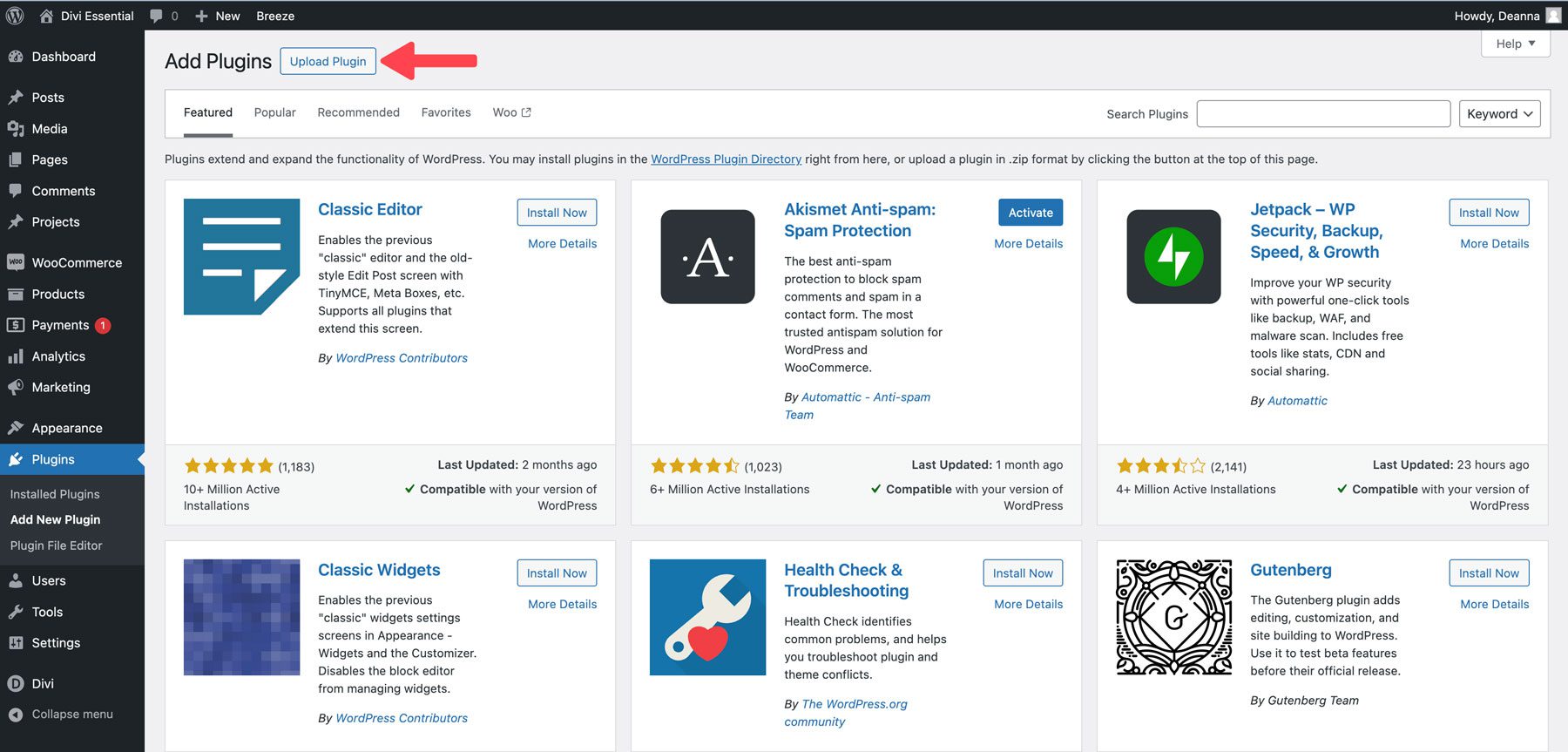Screen dimensions: 1568x752
Task: Open Classic Editor's WordPress Contributors author link
Action: coord(402,358)
